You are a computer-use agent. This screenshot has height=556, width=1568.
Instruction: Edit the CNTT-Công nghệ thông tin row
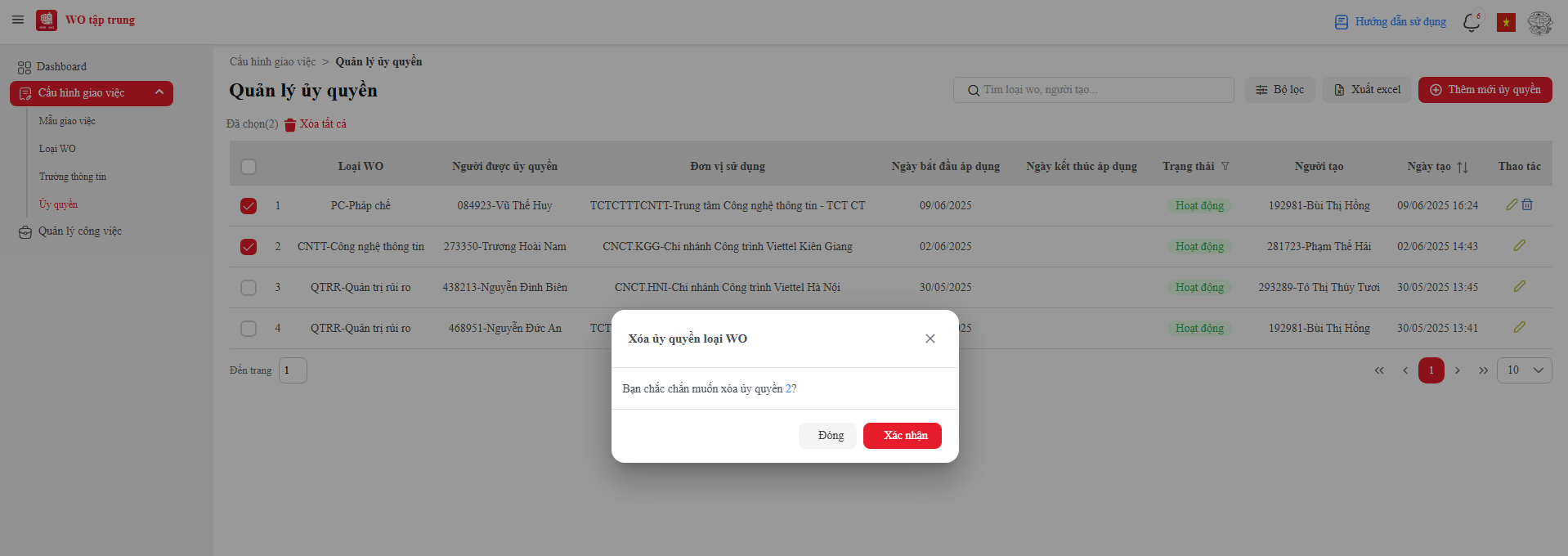[1520, 245]
